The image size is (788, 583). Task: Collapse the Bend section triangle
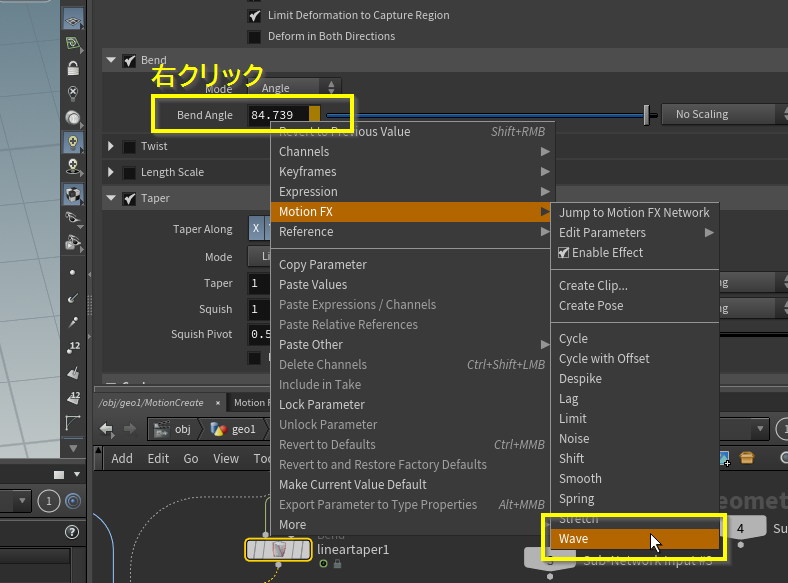pyautogui.click(x=111, y=60)
